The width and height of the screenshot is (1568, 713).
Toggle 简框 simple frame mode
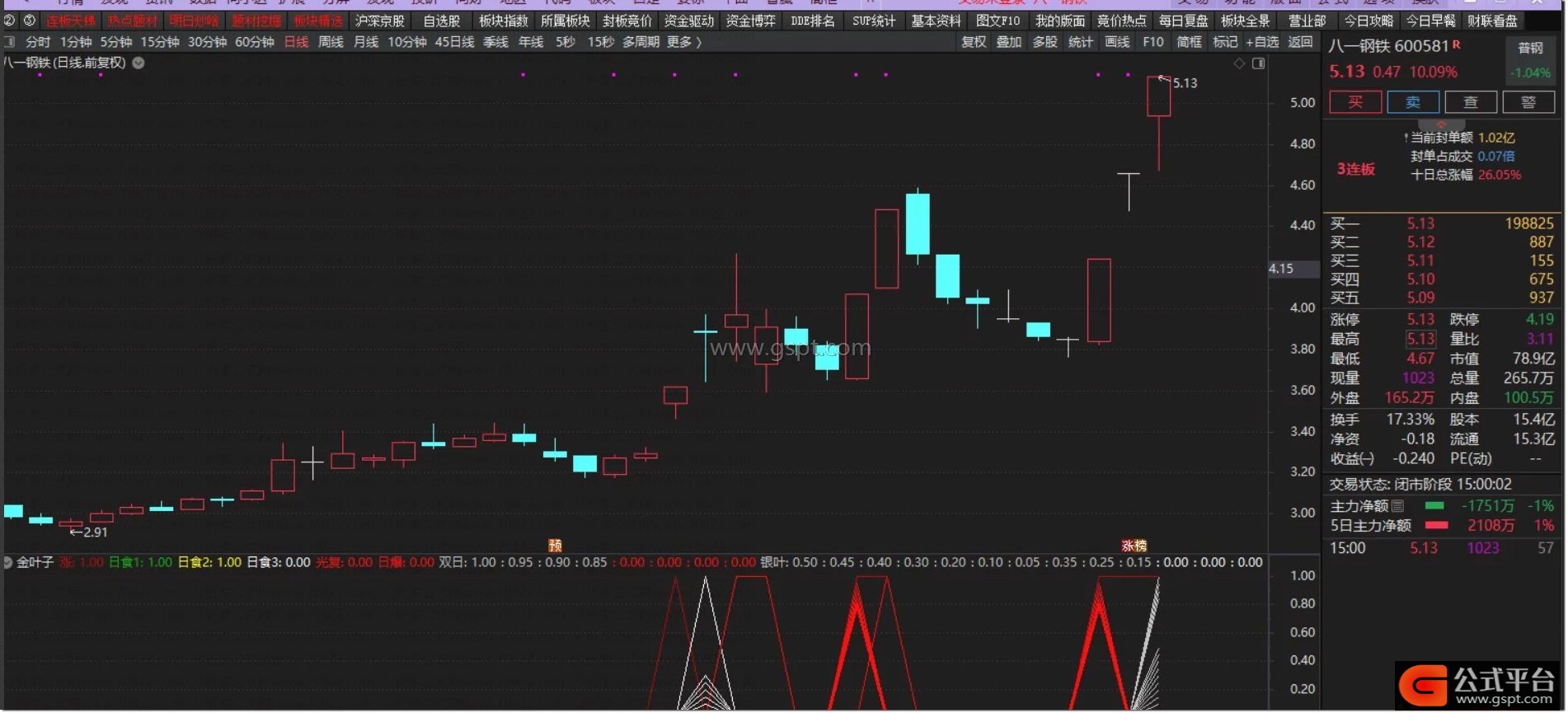point(1189,42)
